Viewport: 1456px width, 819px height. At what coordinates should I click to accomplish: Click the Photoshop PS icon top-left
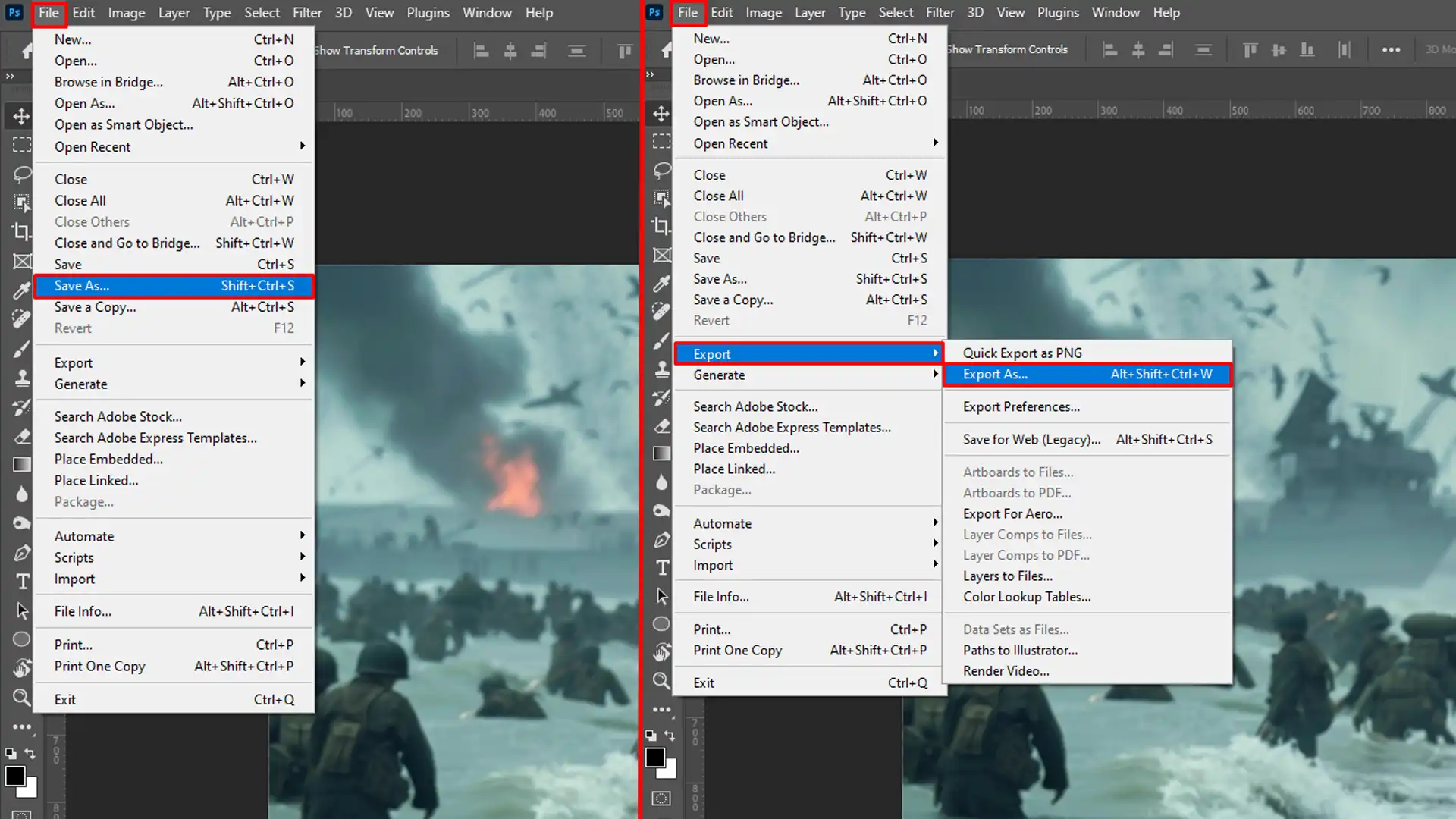(15, 12)
